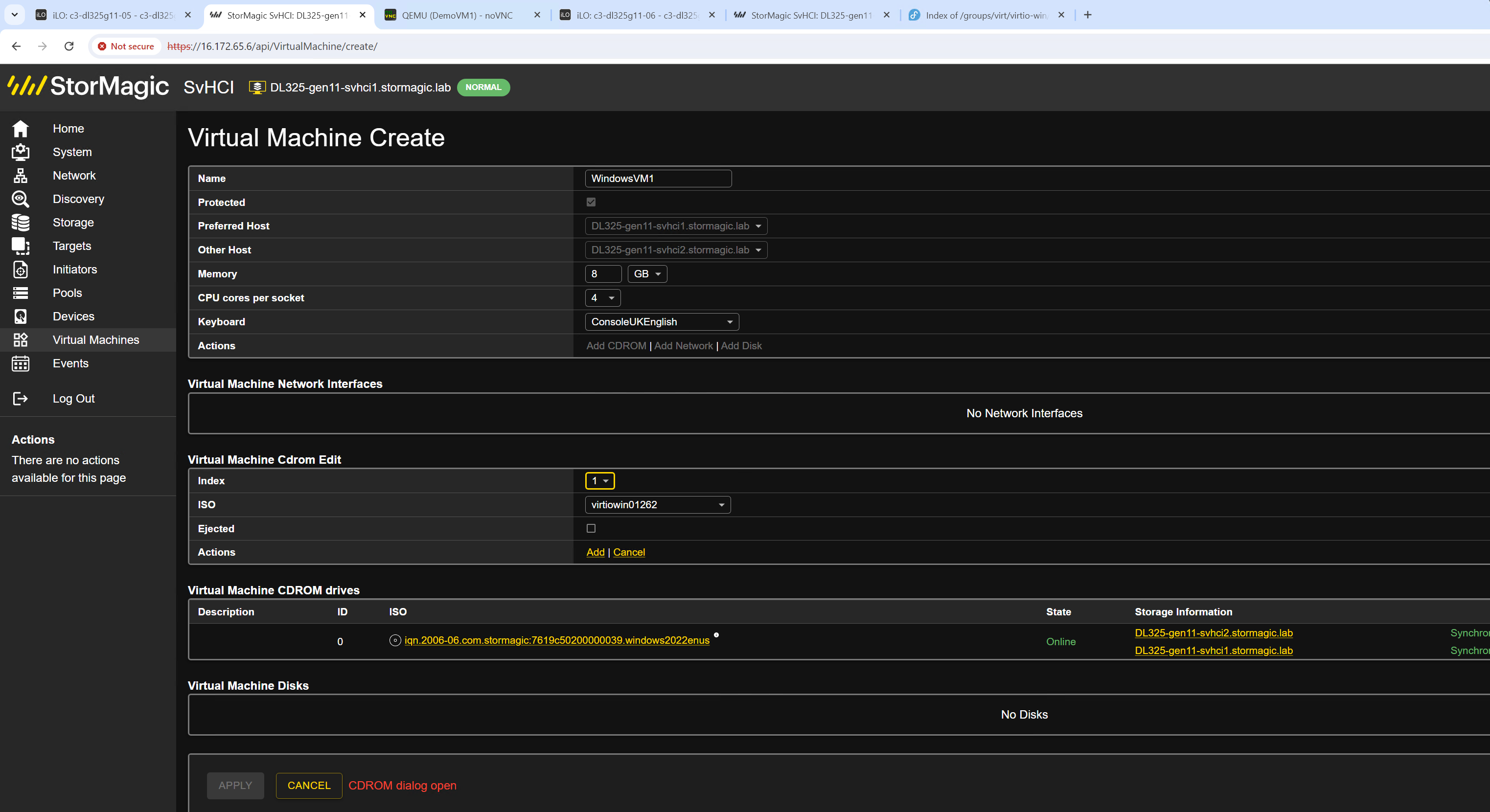Click the CD icon beside windows2022enus ISO
Viewport: 1490px width, 812px height.
point(395,640)
